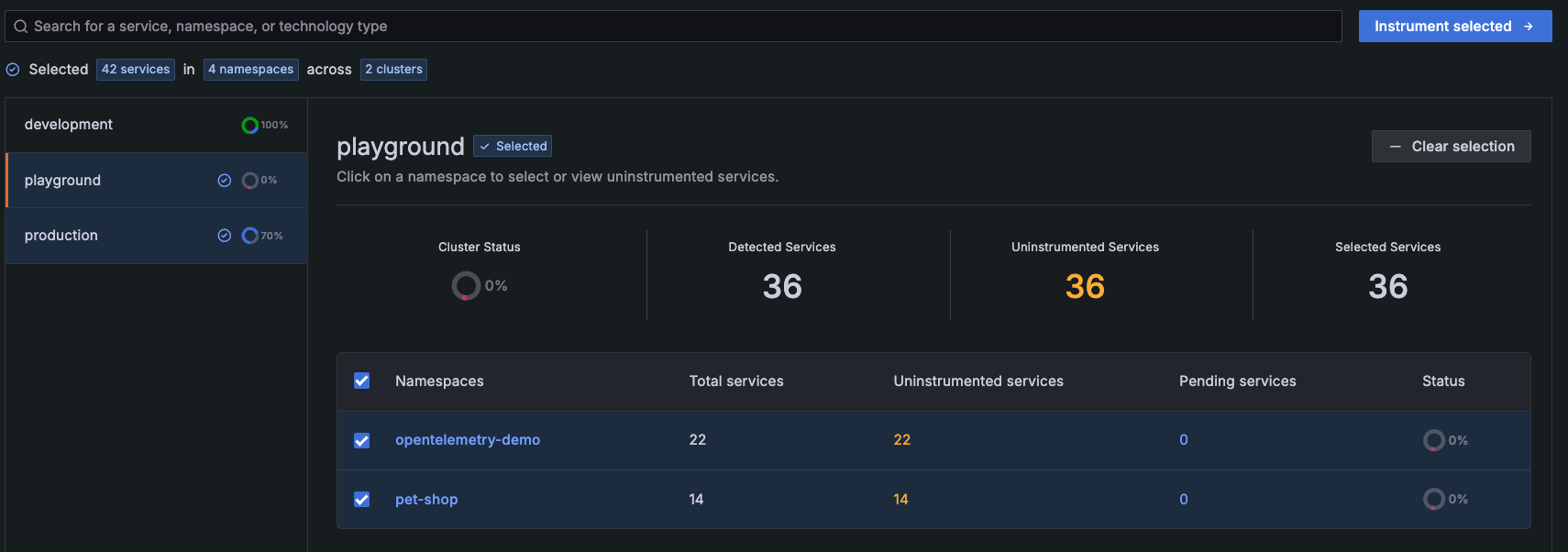Focus the service search input field

[x=679, y=27]
